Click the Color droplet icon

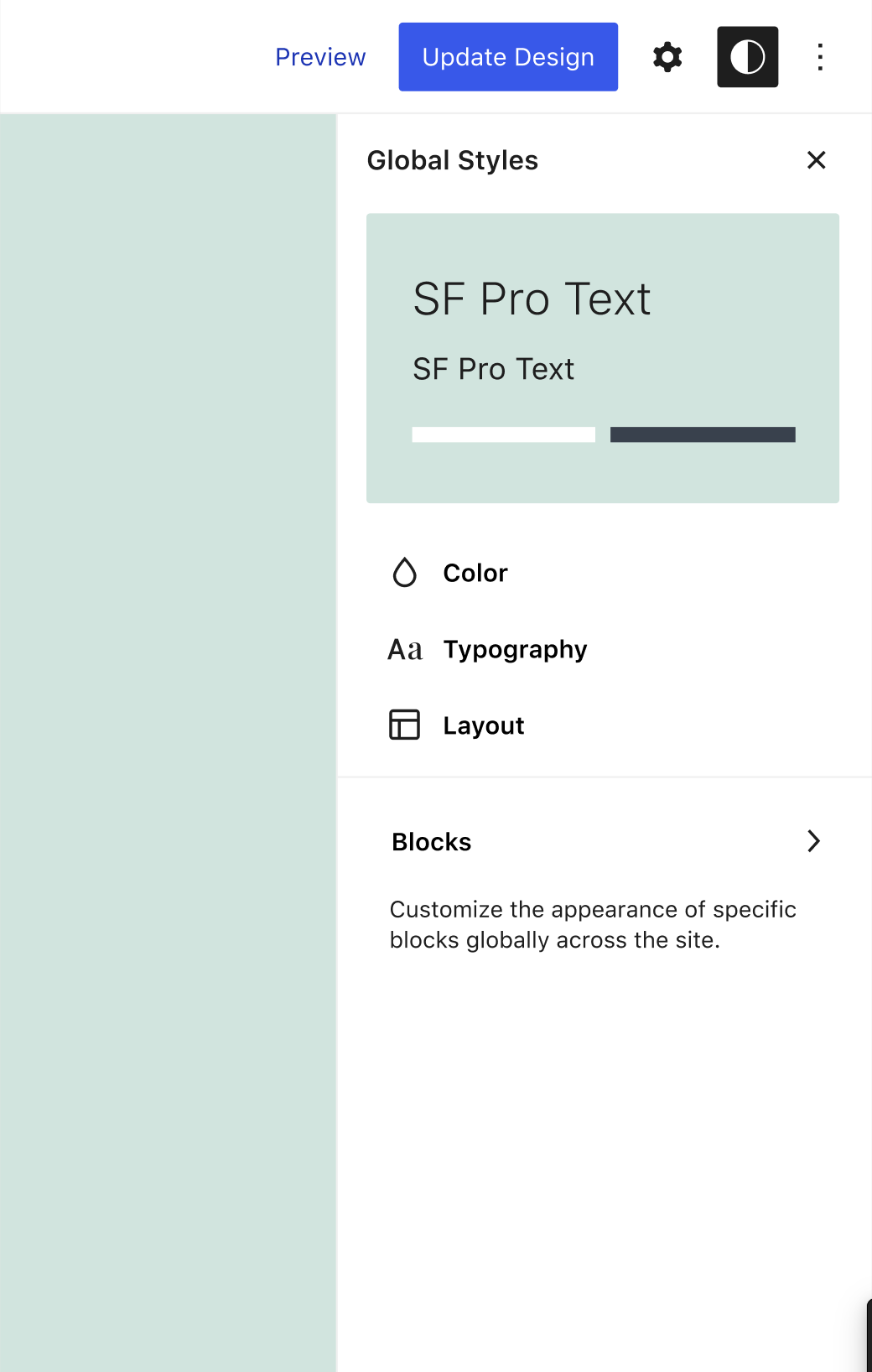405,573
